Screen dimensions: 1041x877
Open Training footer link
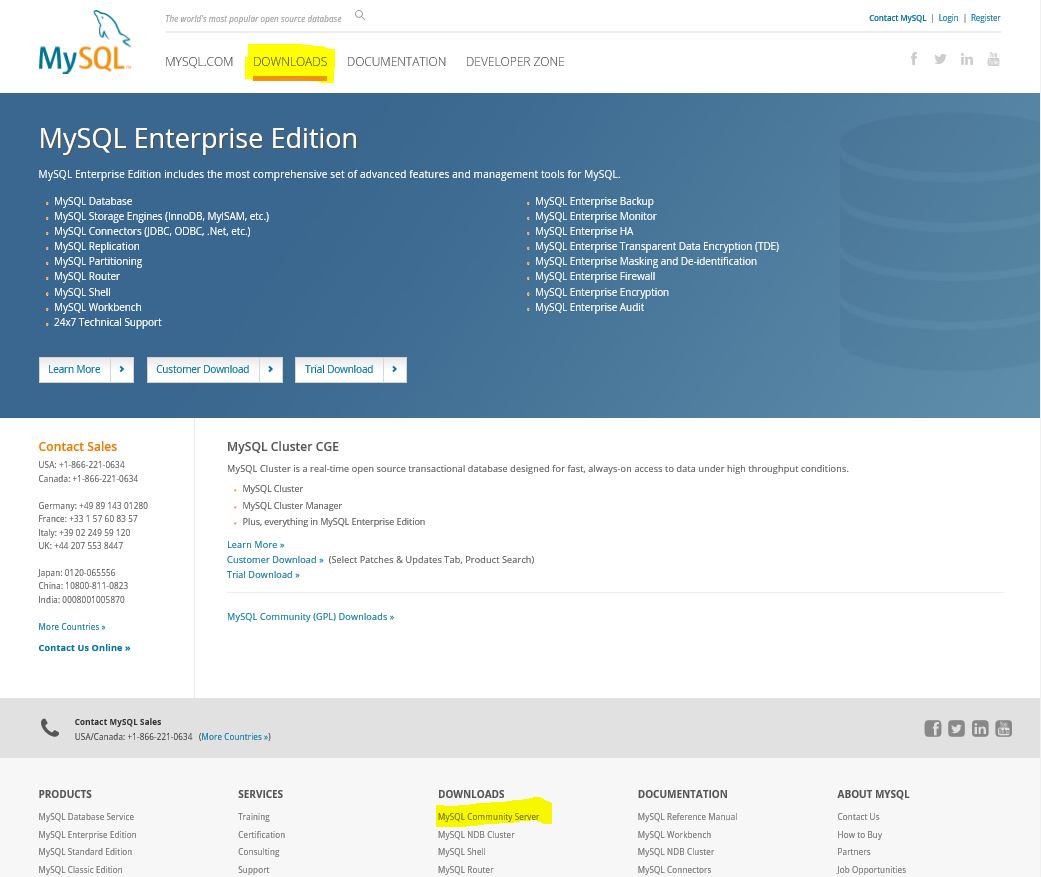tap(254, 817)
